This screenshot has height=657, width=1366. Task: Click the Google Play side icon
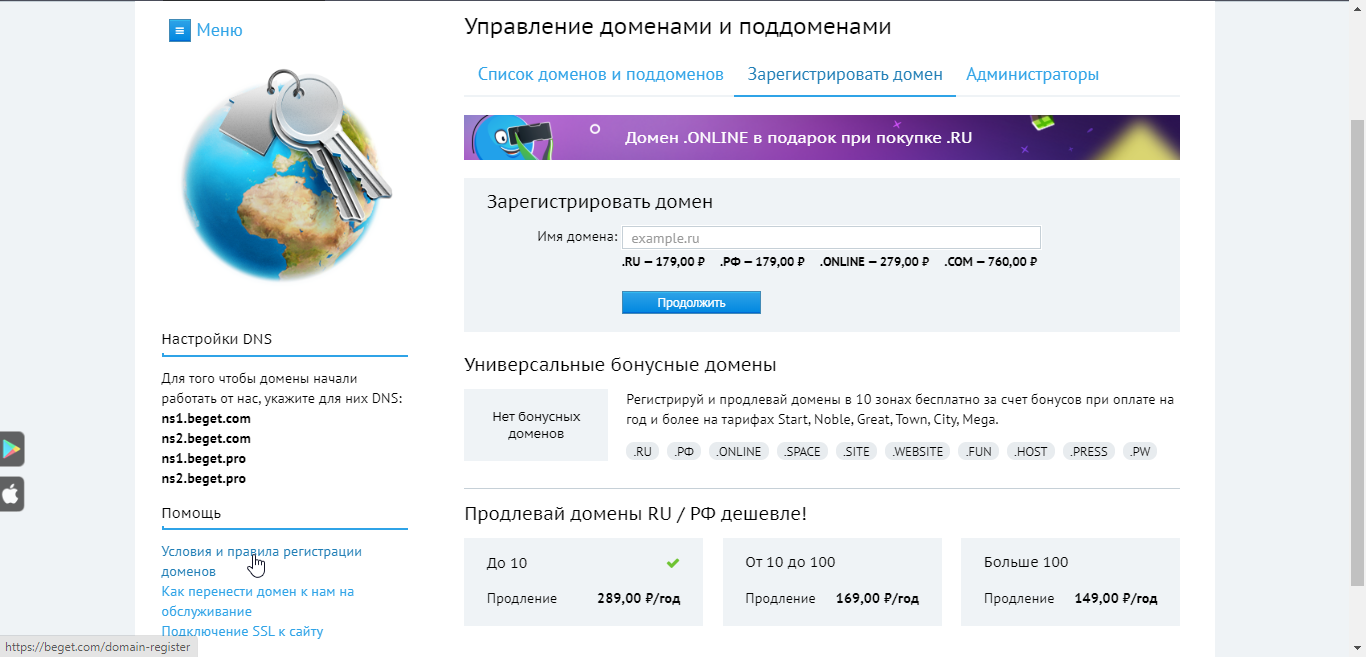[x=11, y=449]
